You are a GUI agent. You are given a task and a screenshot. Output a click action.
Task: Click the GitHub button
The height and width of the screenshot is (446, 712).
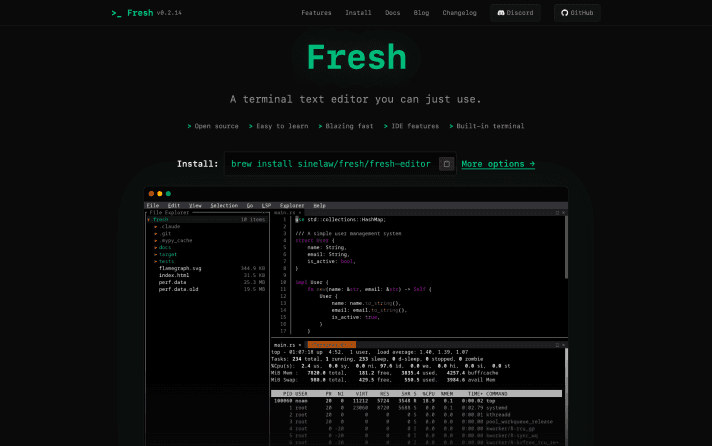577,13
